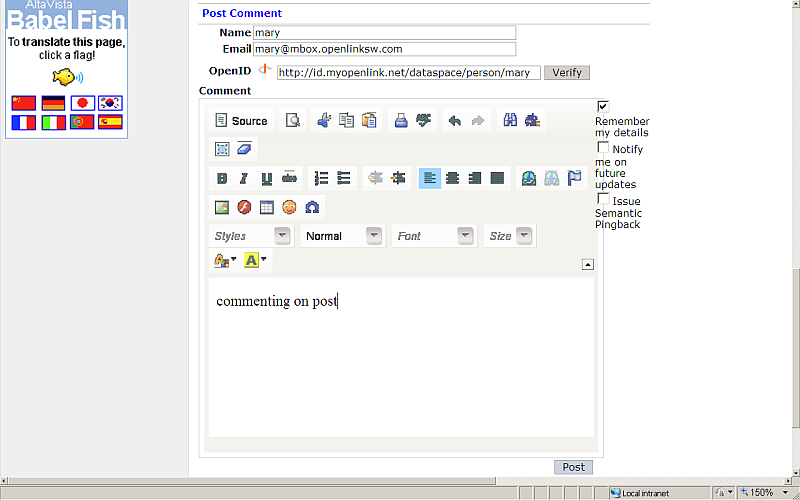This screenshot has height=500, width=800.
Task: Translate page with Portuguese flag
Action: coord(82,122)
